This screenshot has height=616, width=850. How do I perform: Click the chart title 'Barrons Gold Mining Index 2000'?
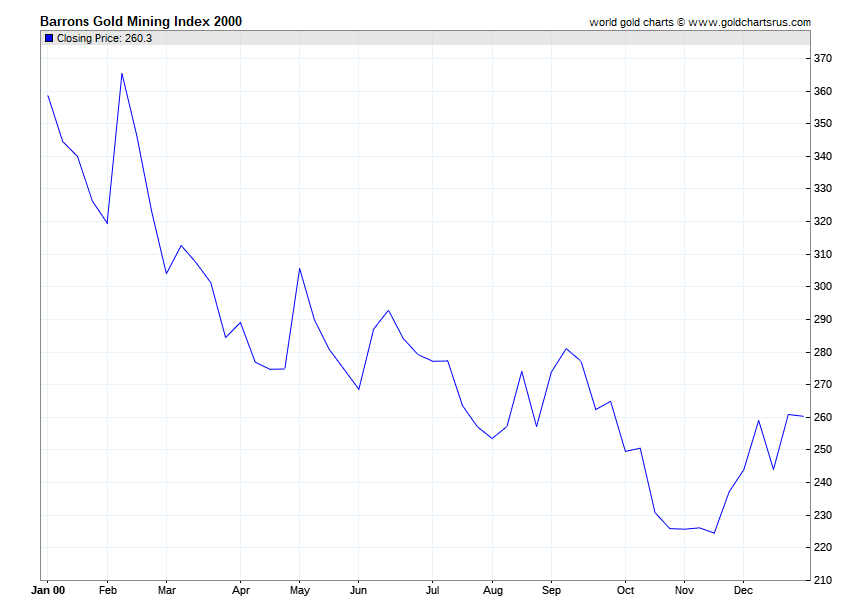pyautogui.click(x=141, y=21)
